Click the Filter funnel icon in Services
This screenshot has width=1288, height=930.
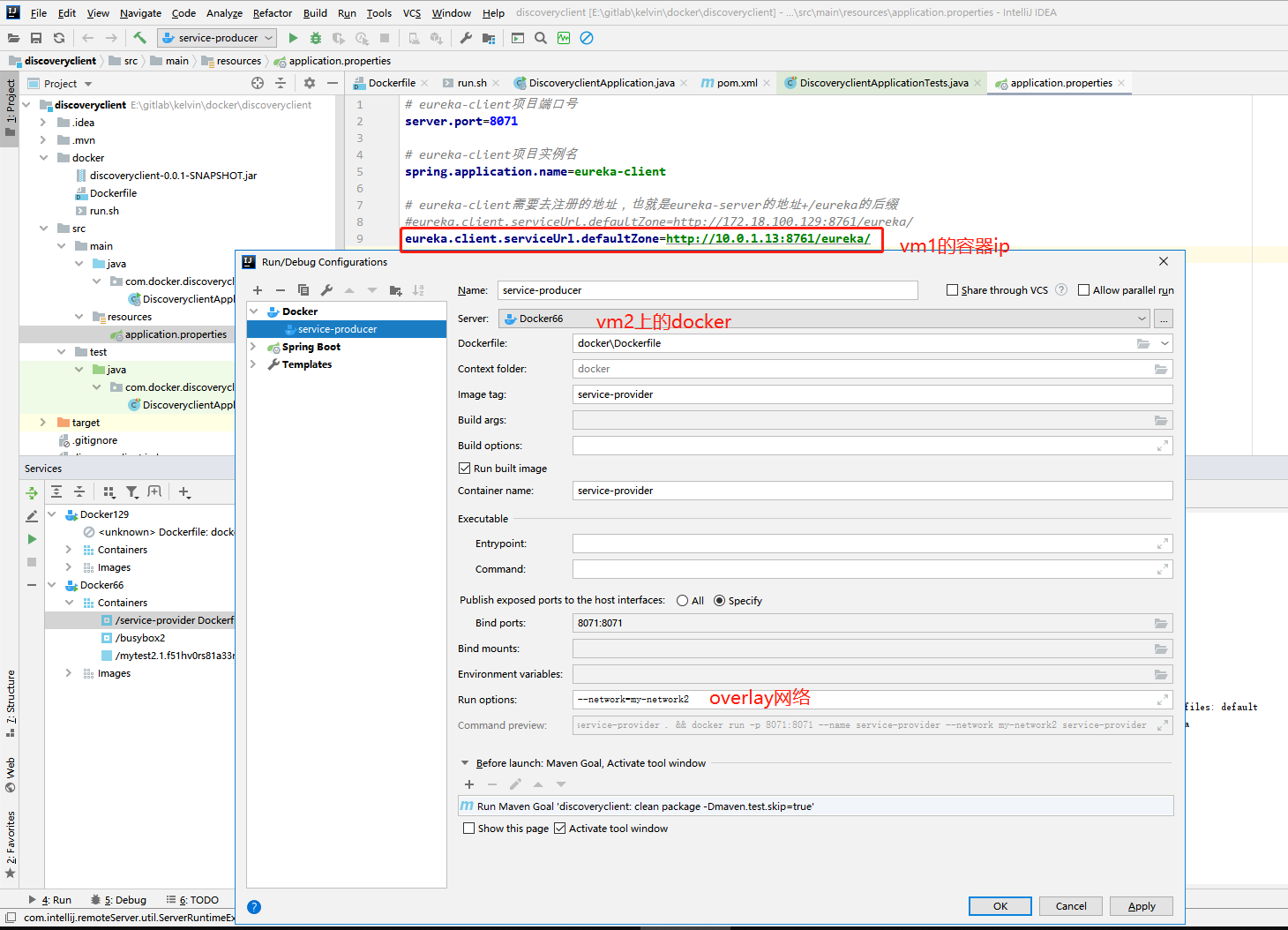tap(131, 492)
